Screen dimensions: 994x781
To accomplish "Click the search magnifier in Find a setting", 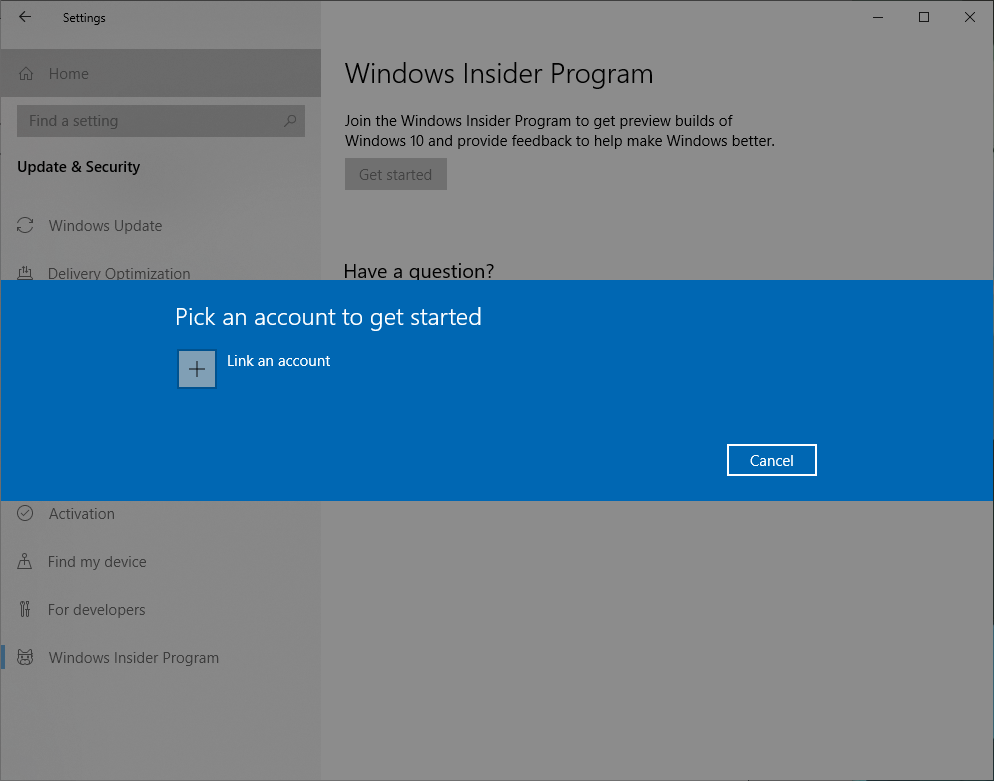I will click(289, 120).
